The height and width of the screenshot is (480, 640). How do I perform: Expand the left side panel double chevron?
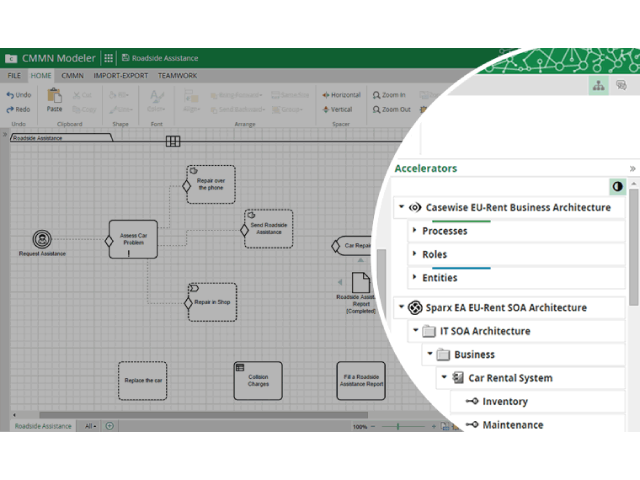click(4, 134)
